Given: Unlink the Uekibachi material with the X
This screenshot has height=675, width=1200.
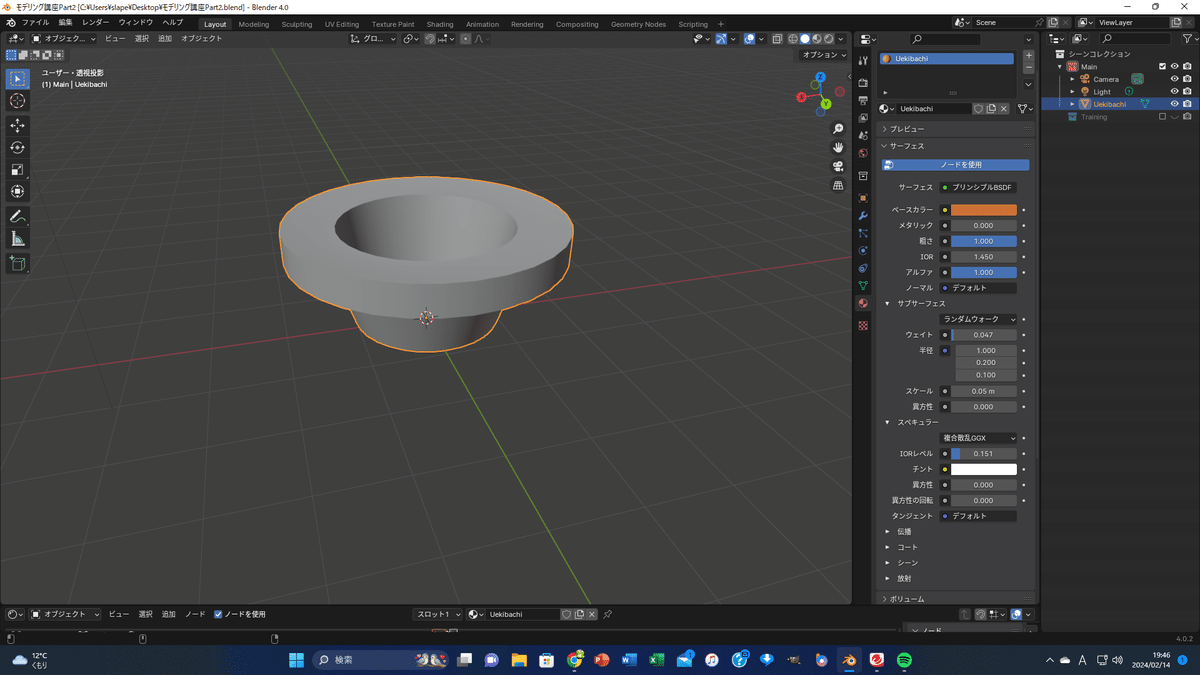Looking at the screenshot, I should click(x=1004, y=109).
